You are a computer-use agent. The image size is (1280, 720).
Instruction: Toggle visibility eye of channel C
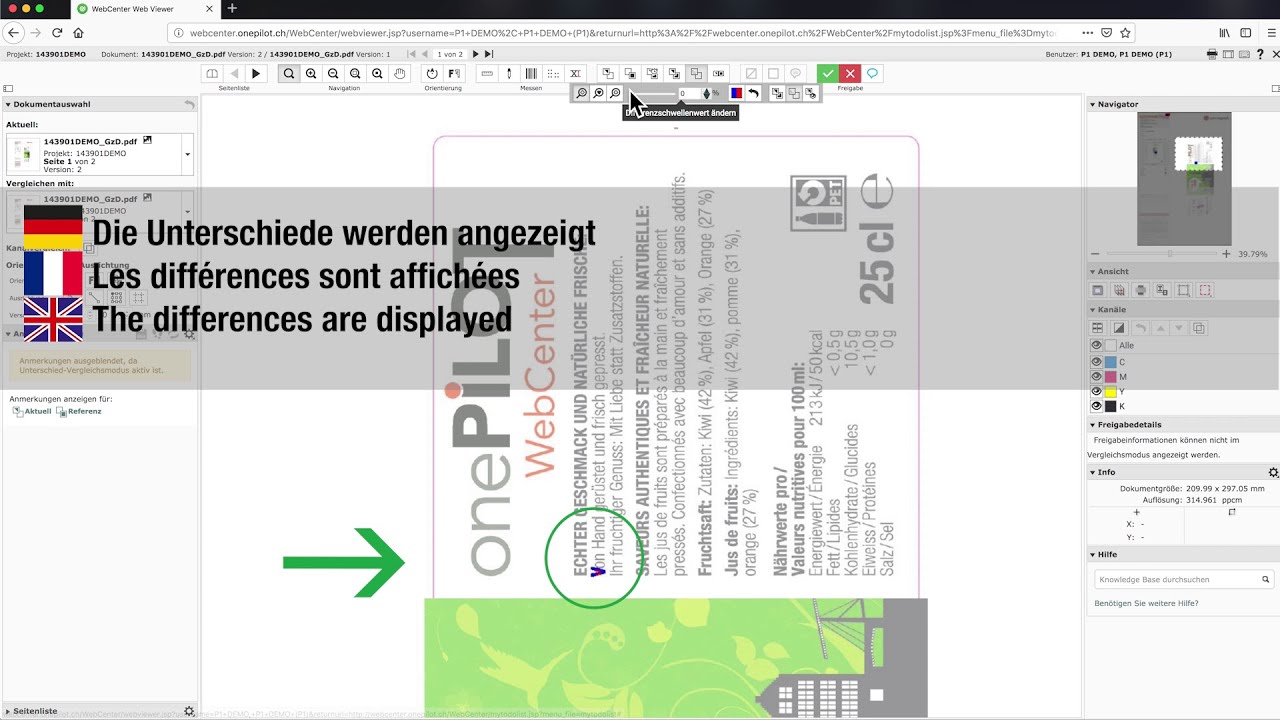point(1096,362)
